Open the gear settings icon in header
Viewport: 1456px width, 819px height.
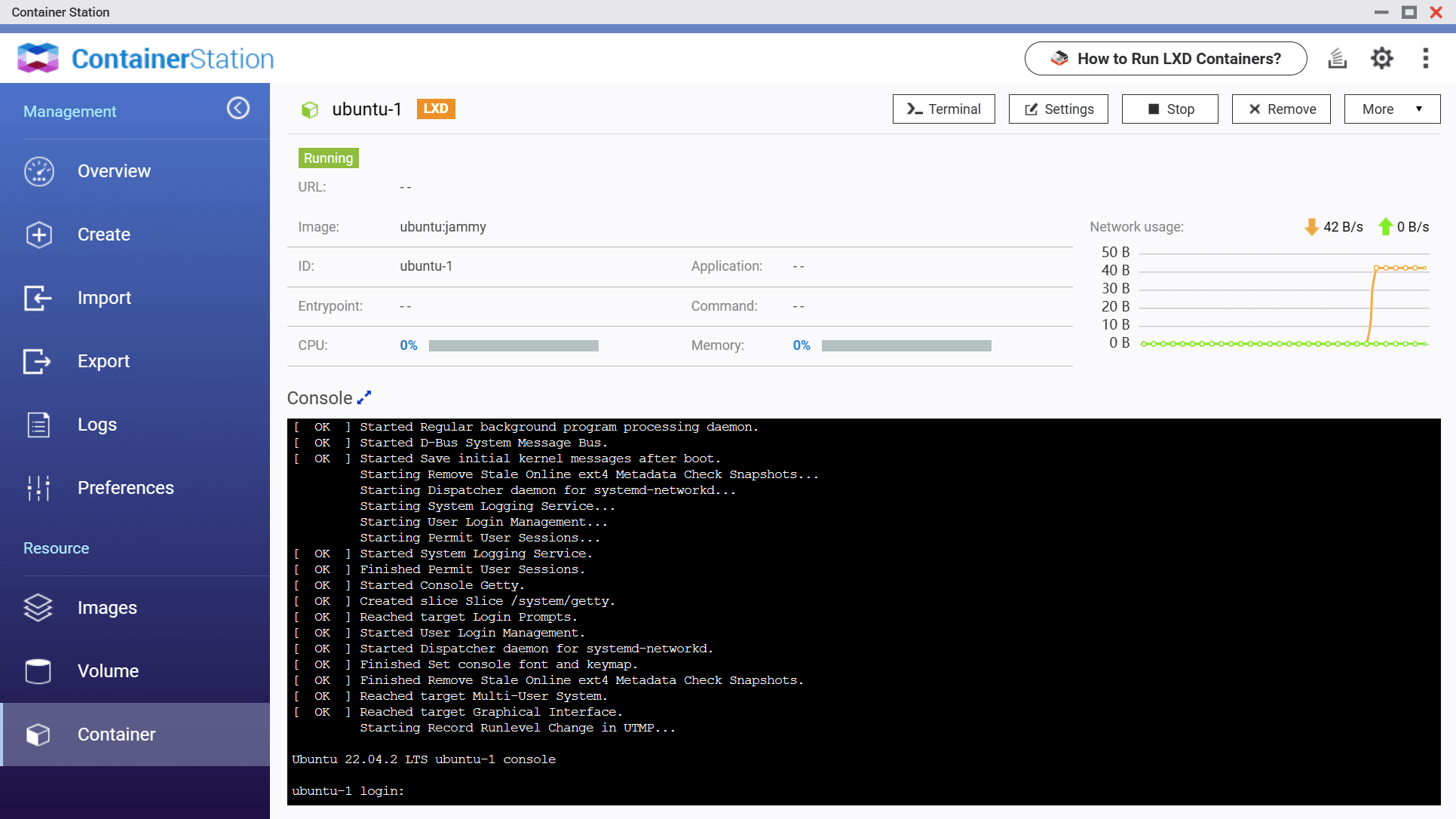1381,59
